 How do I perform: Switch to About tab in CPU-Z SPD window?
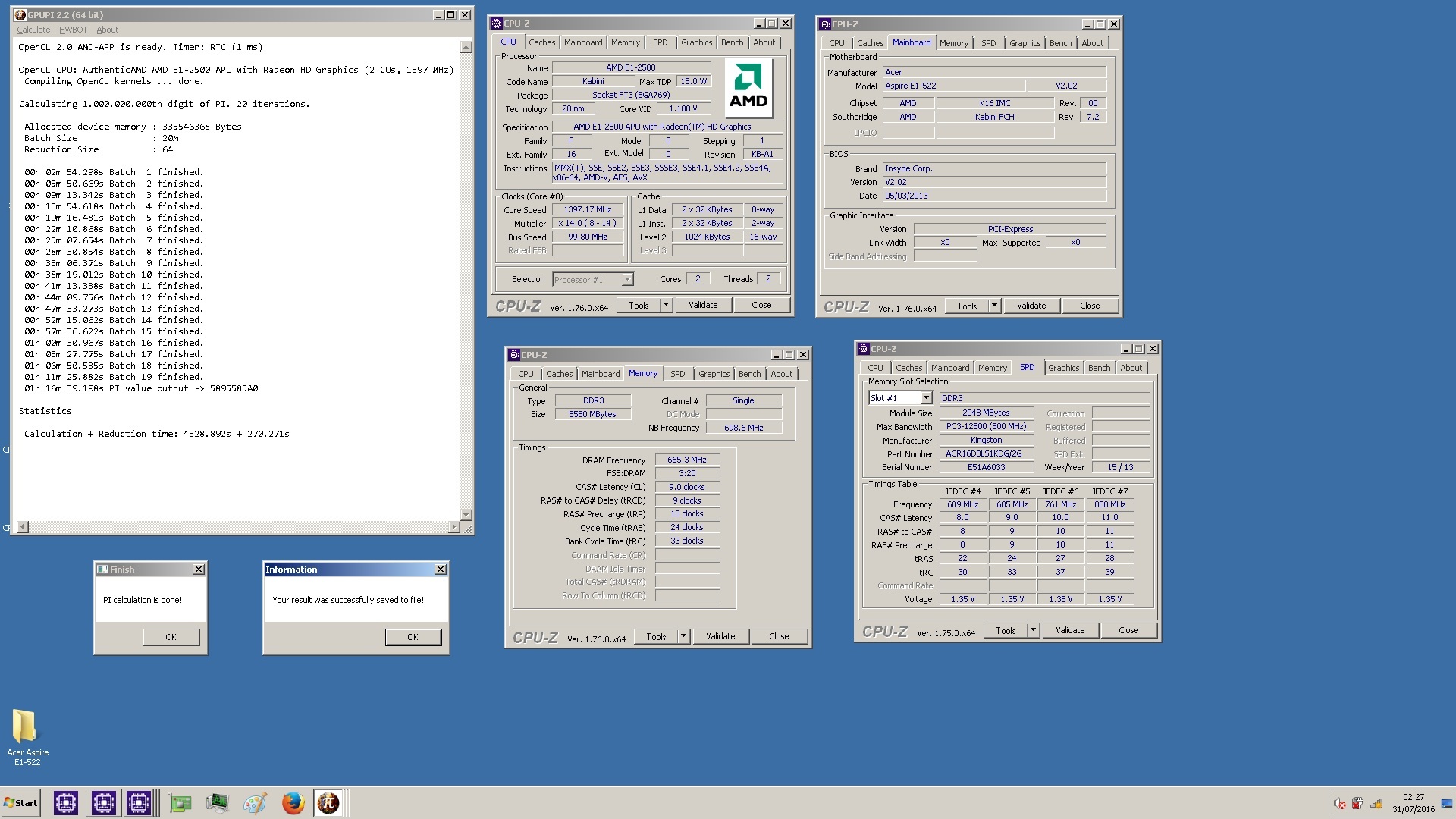(1131, 368)
